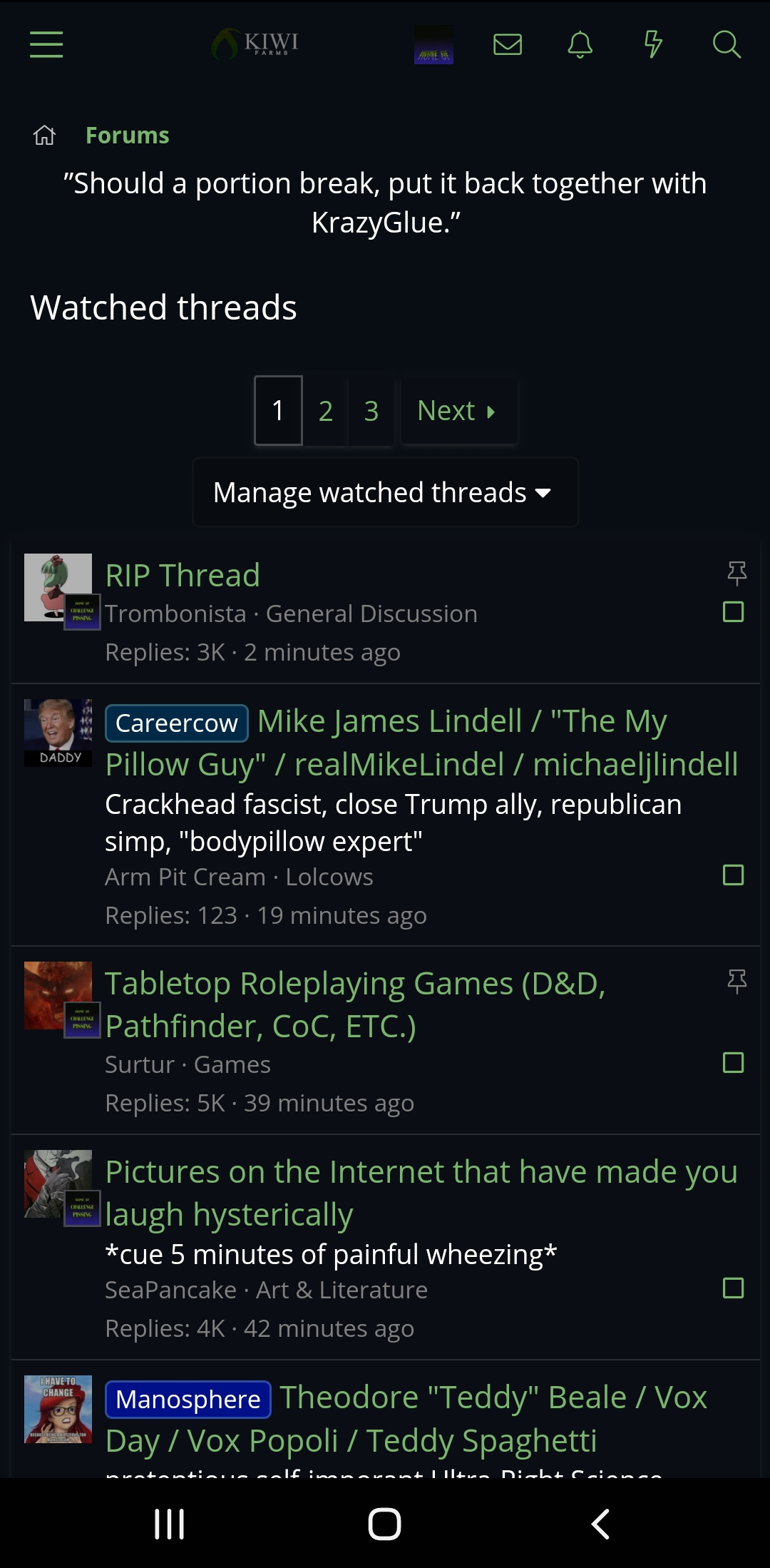770x1568 pixels.
Task: Open the lightning bolt what's new icon
Action: (x=653, y=44)
